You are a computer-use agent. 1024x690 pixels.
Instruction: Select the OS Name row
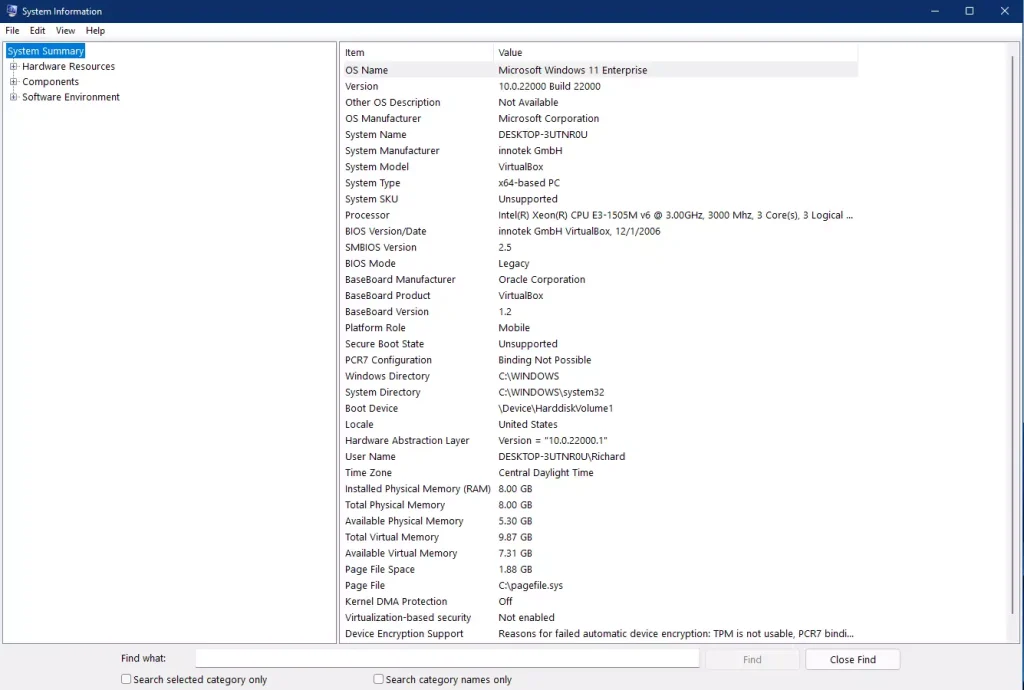(600, 70)
